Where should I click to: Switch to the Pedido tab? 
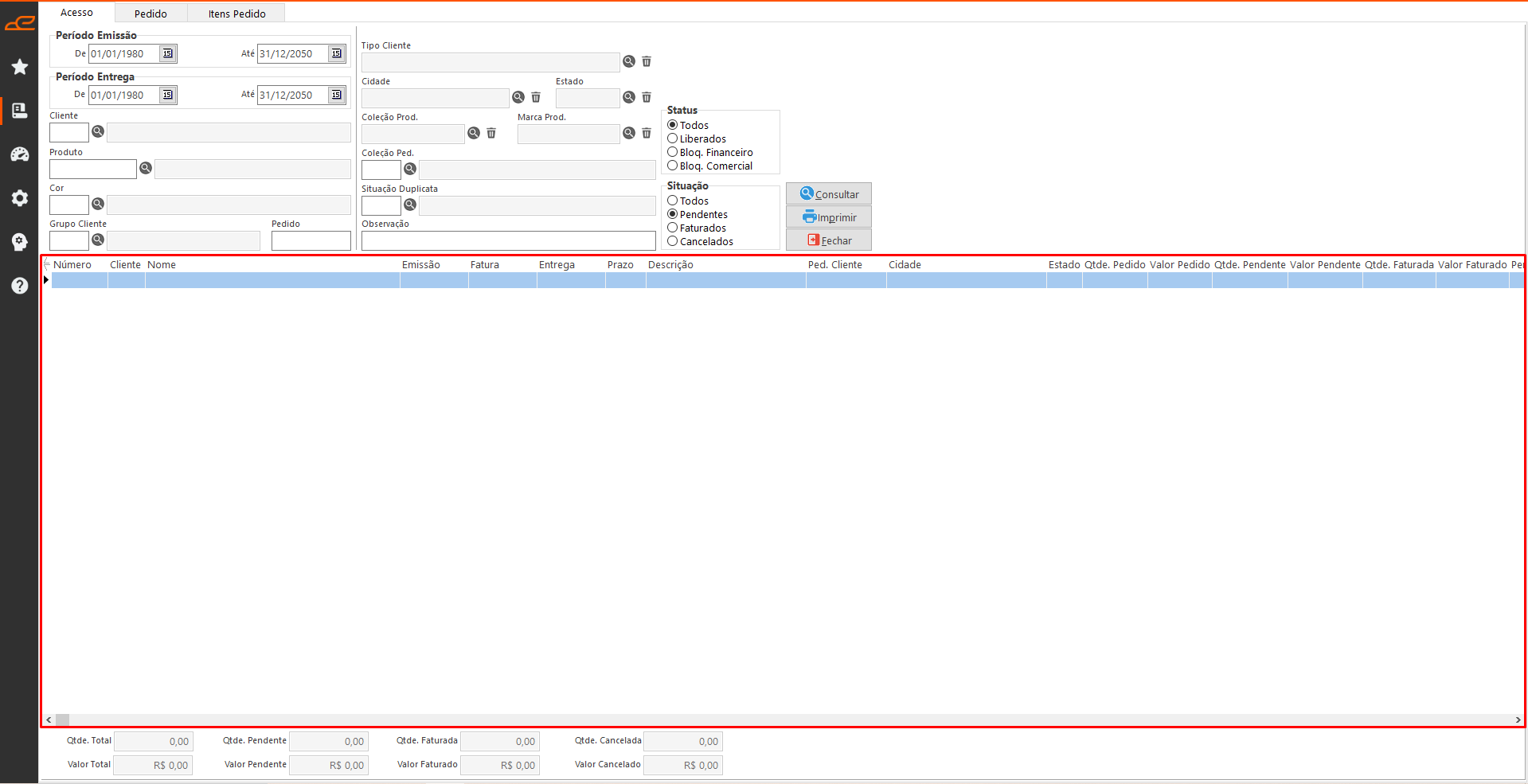pyautogui.click(x=150, y=14)
